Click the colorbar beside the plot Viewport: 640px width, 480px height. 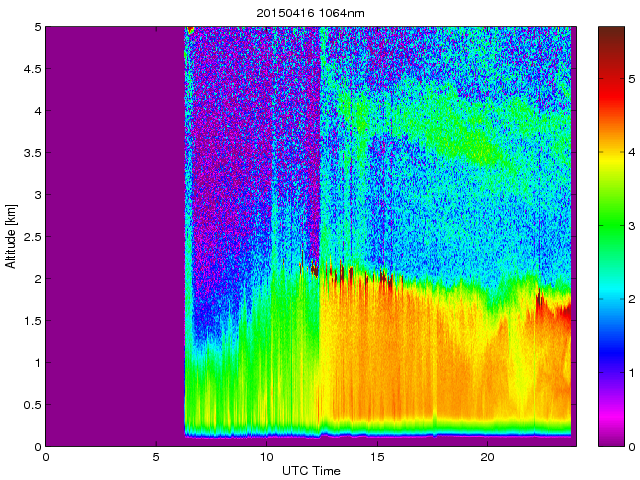tap(611, 236)
